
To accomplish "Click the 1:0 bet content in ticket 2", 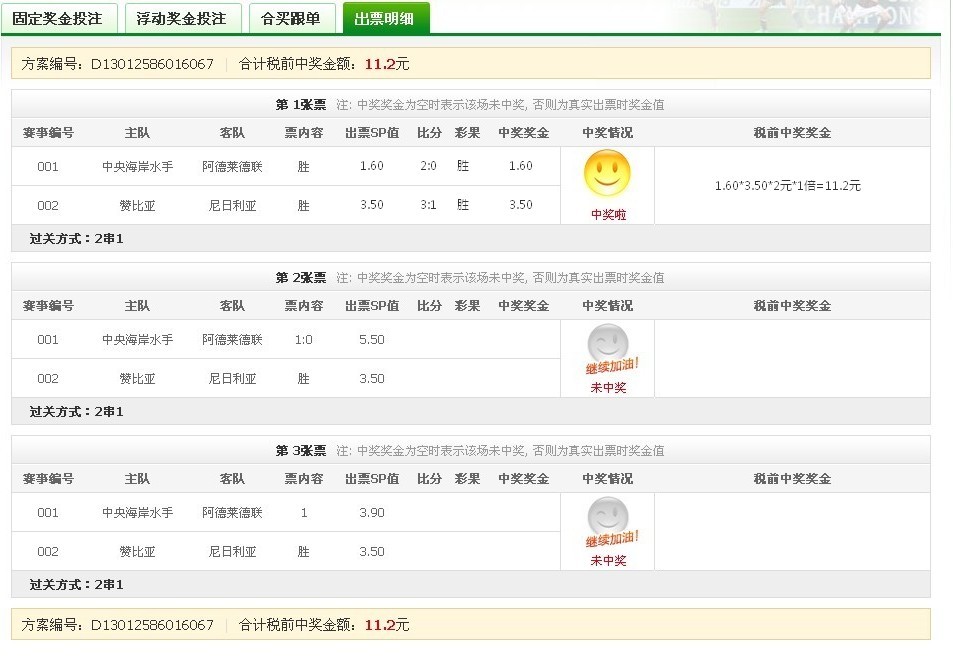I will [303, 340].
